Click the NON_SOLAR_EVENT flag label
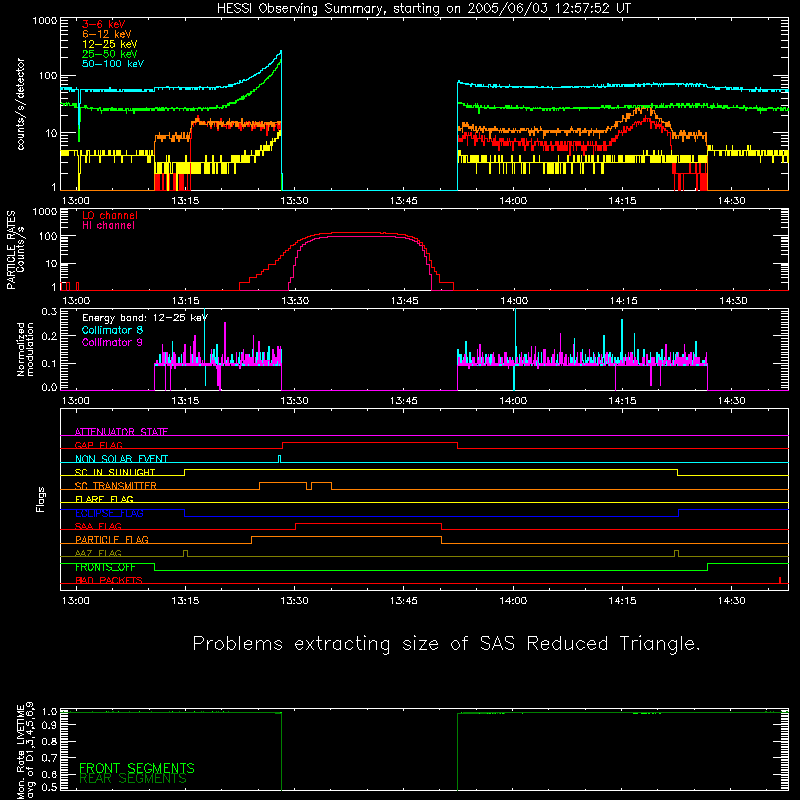800x800 pixels. point(121,459)
